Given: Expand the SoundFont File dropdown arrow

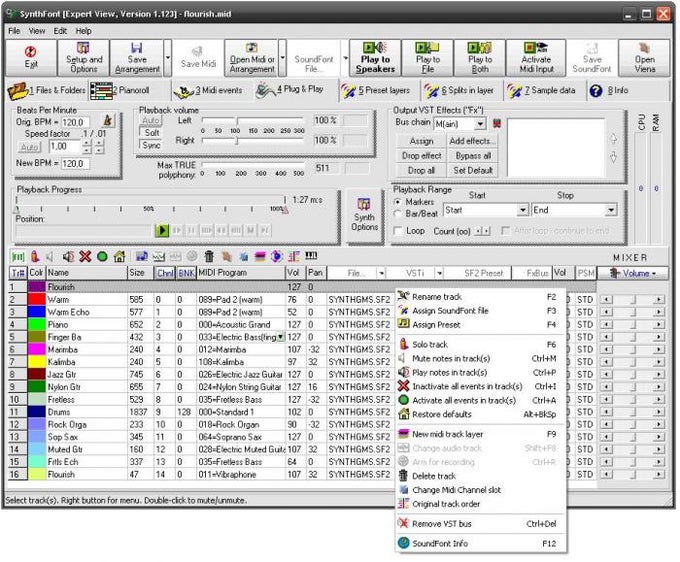Looking at the screenshot, I should click(345, 58).
